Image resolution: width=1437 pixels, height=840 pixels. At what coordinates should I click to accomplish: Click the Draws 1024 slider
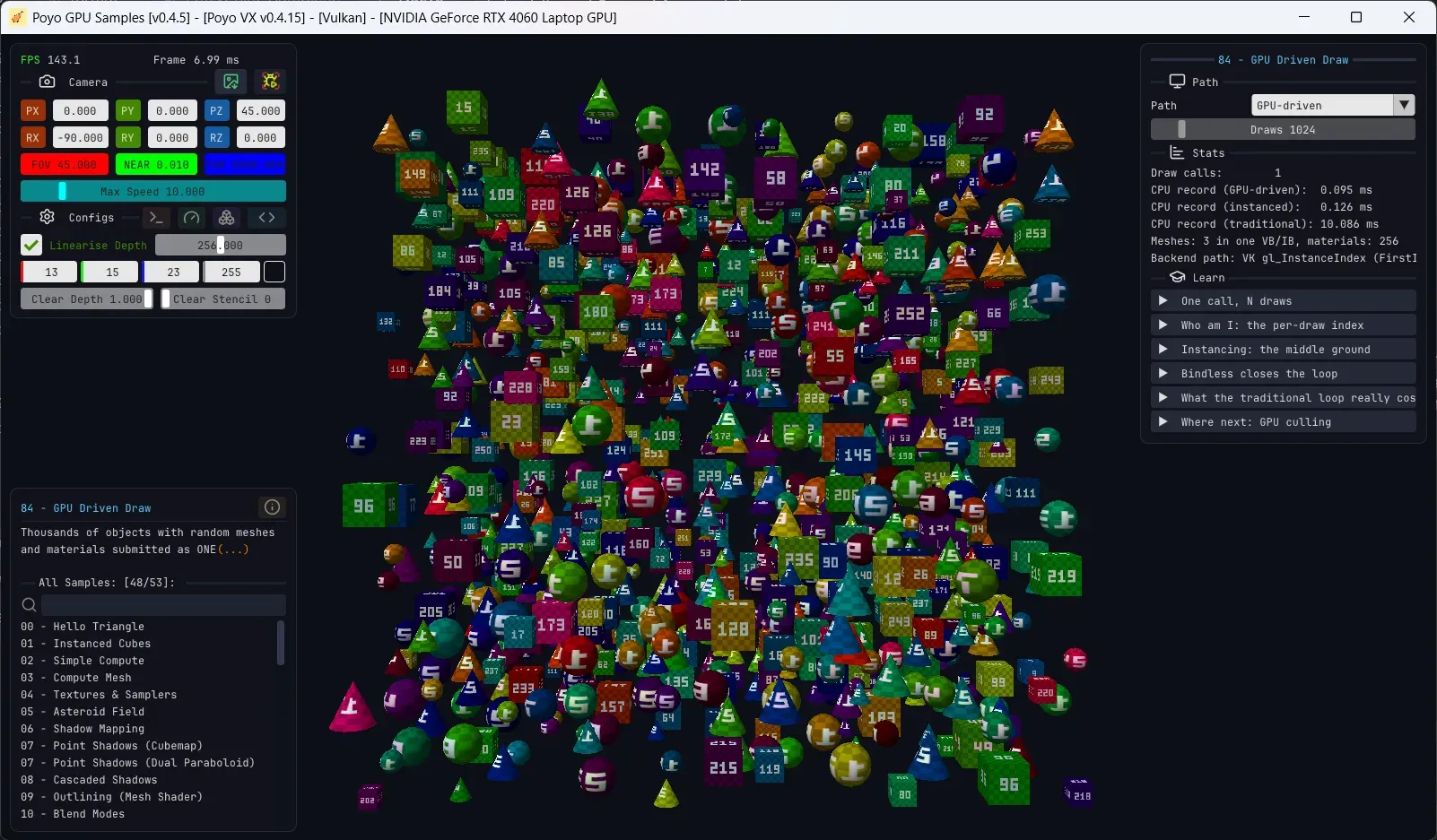(x=1283, y=130)
